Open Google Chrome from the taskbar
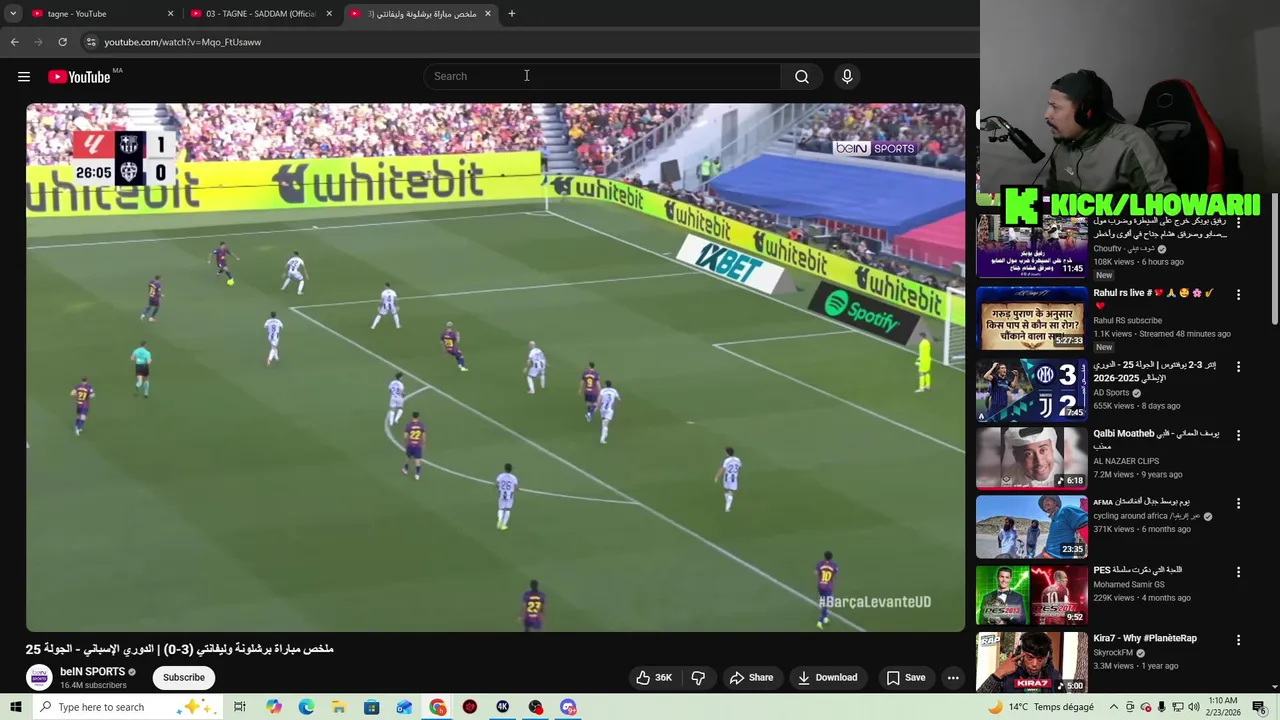 point(438,707)
